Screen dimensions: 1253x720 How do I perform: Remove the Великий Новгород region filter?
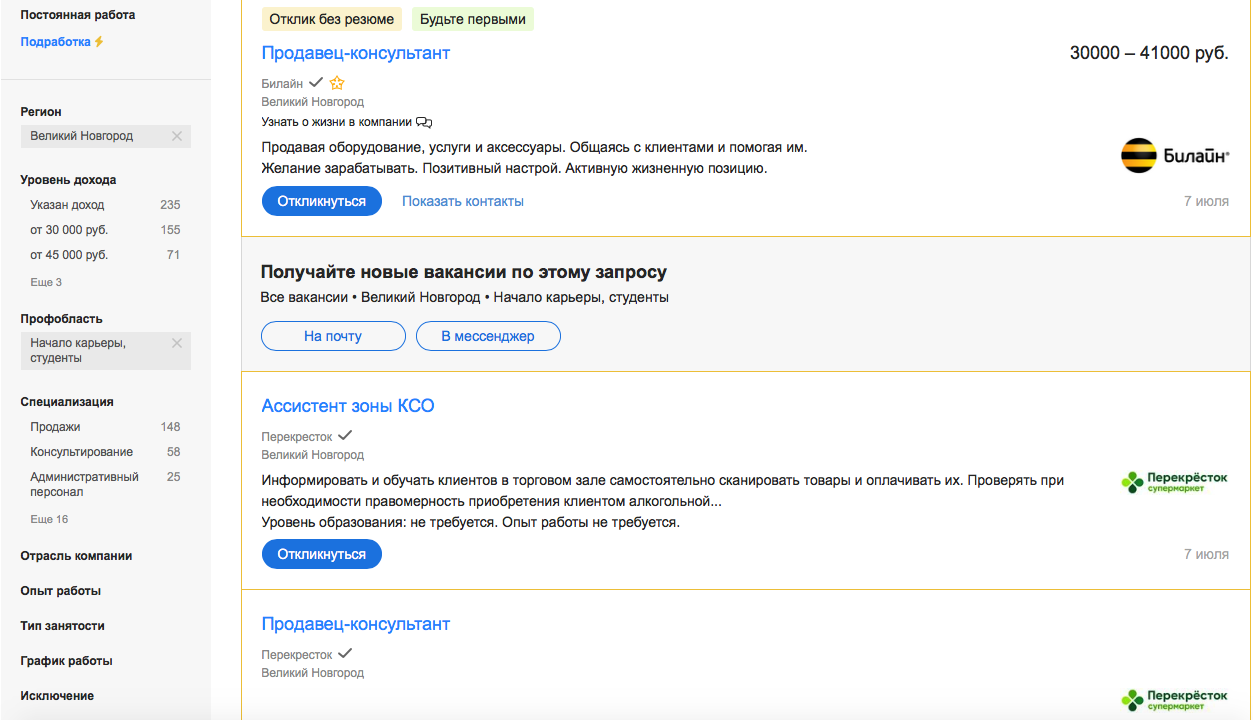pos(177,136)
